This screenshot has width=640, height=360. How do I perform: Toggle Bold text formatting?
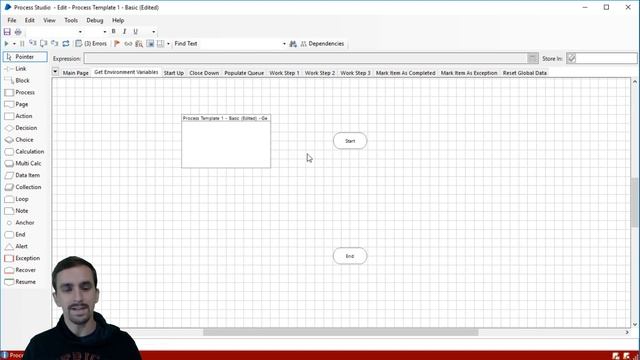coord(113,31)
